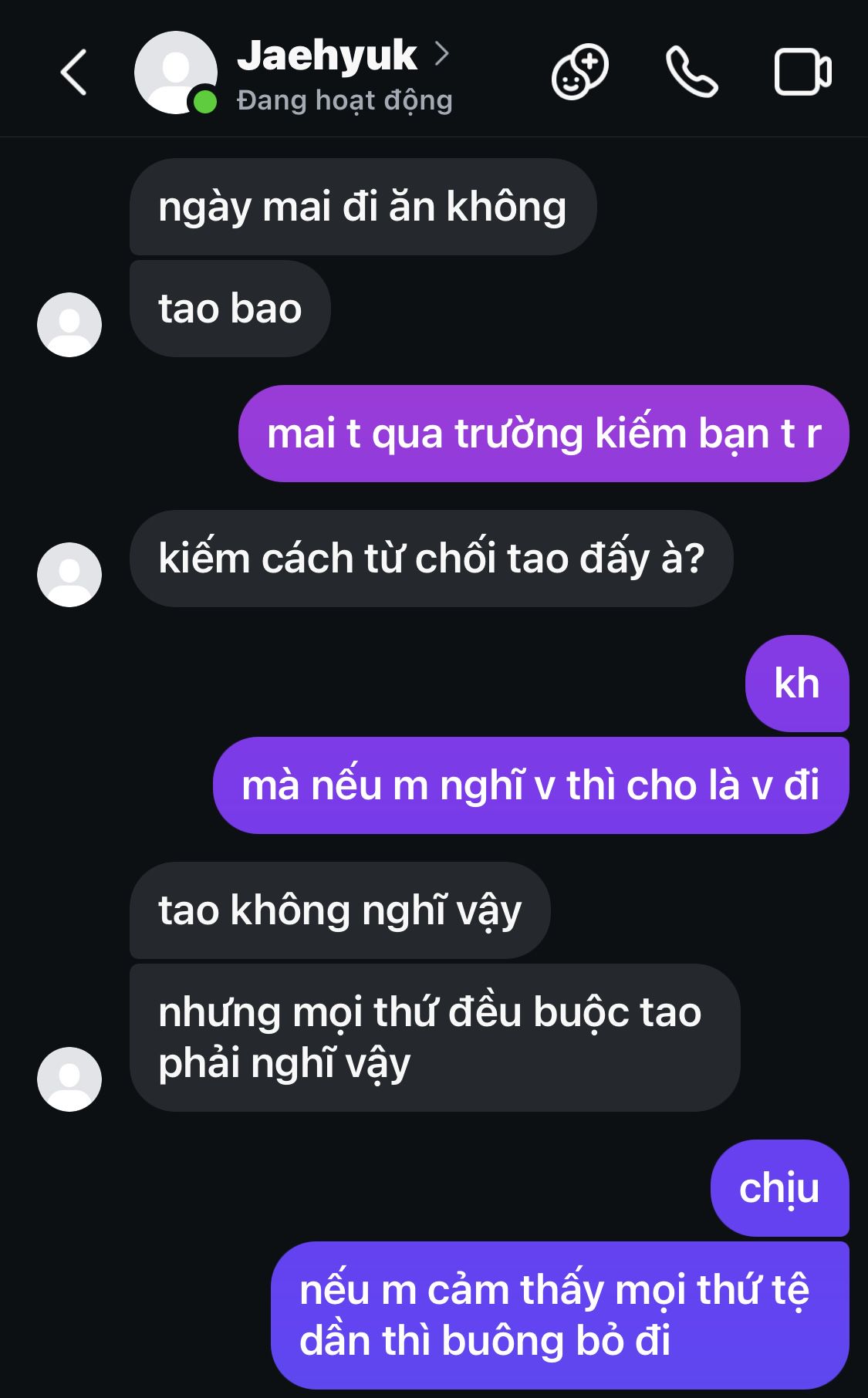Tap the avatar beside 'tao bao' message
The image size is (868, 1398).
(x=69, y=325)
